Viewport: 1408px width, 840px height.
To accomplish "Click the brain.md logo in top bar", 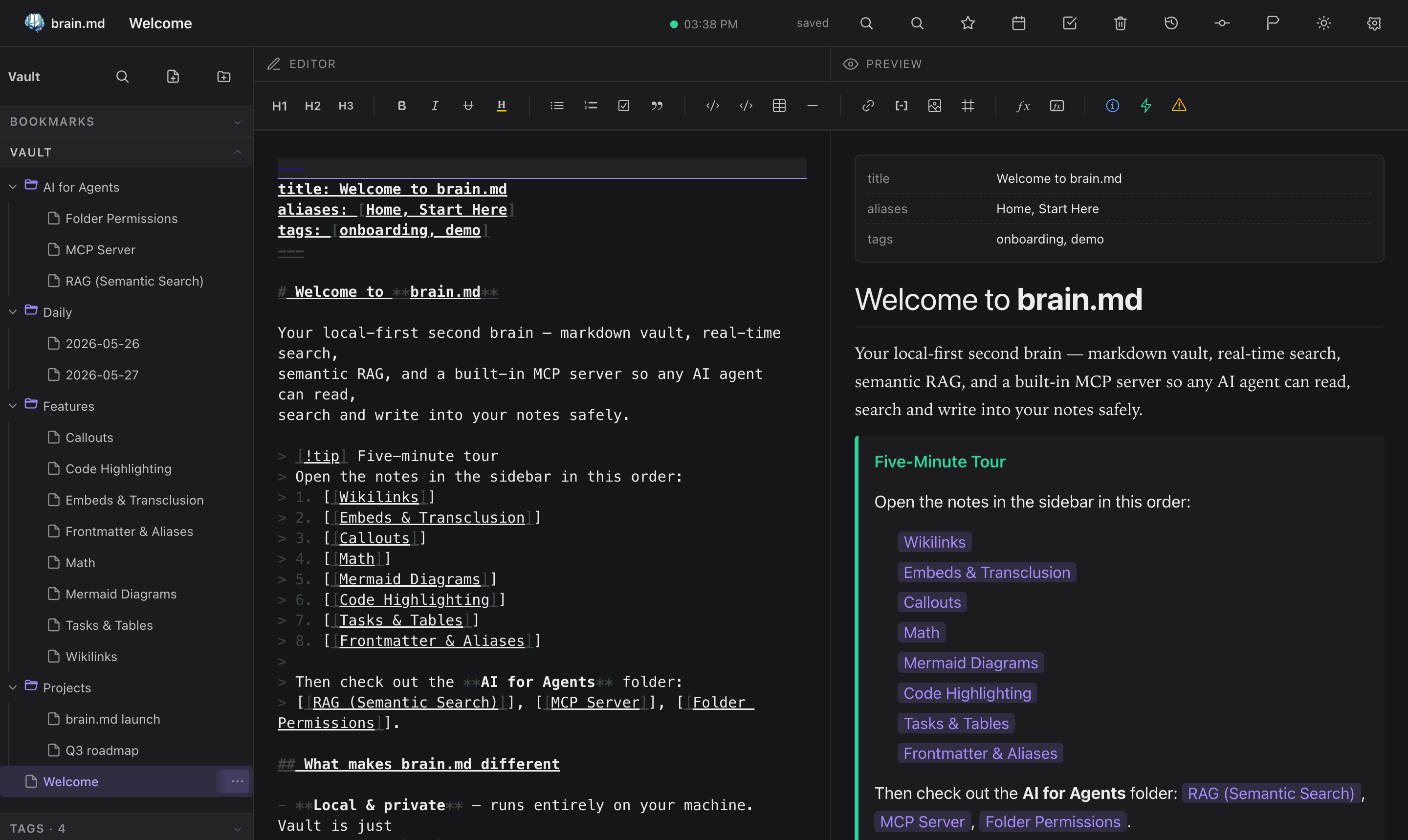I will click(x=65, y=23).
